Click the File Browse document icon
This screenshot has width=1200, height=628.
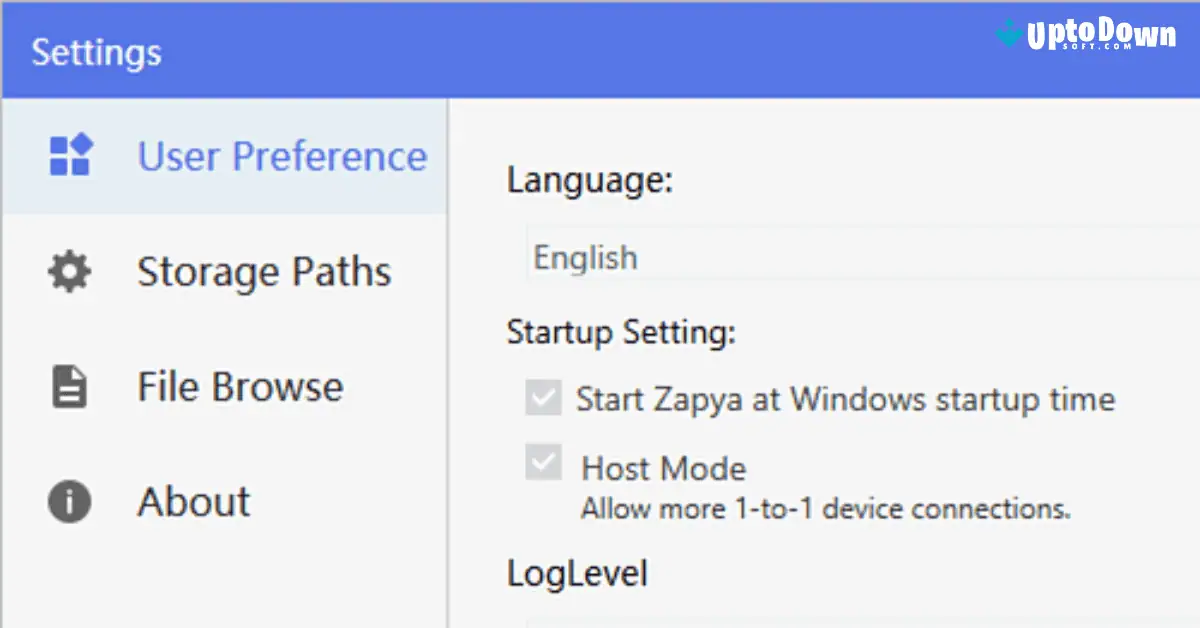coord(67,386)
